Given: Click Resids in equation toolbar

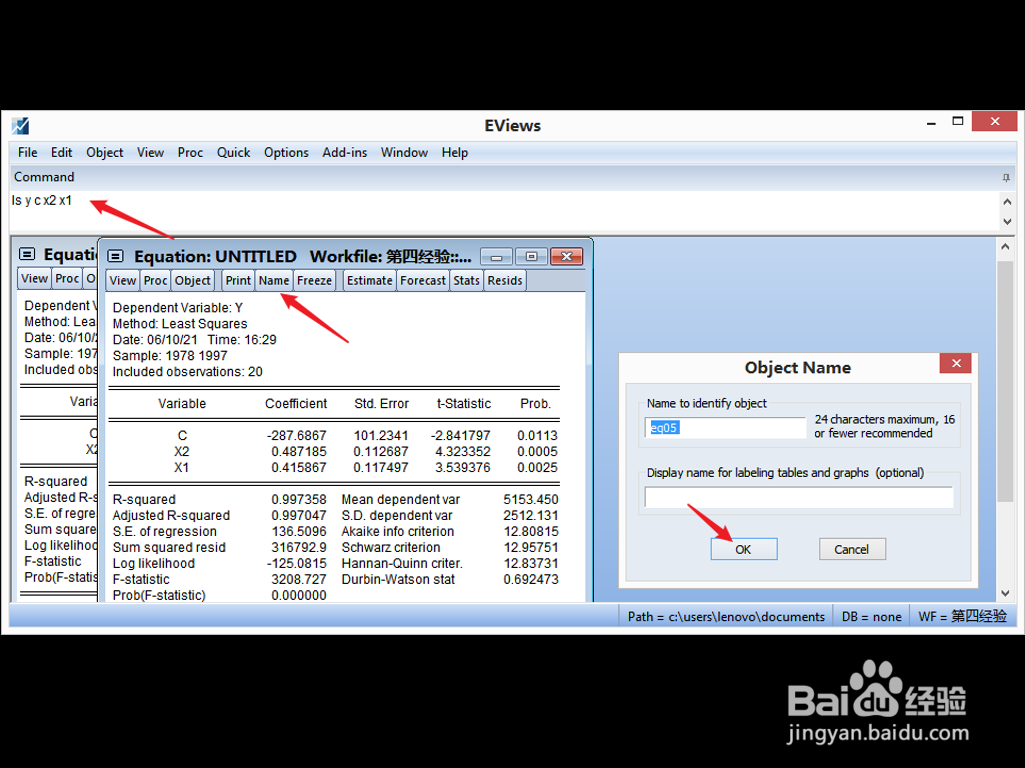Looking at the screenshot, I should [505, 280].
